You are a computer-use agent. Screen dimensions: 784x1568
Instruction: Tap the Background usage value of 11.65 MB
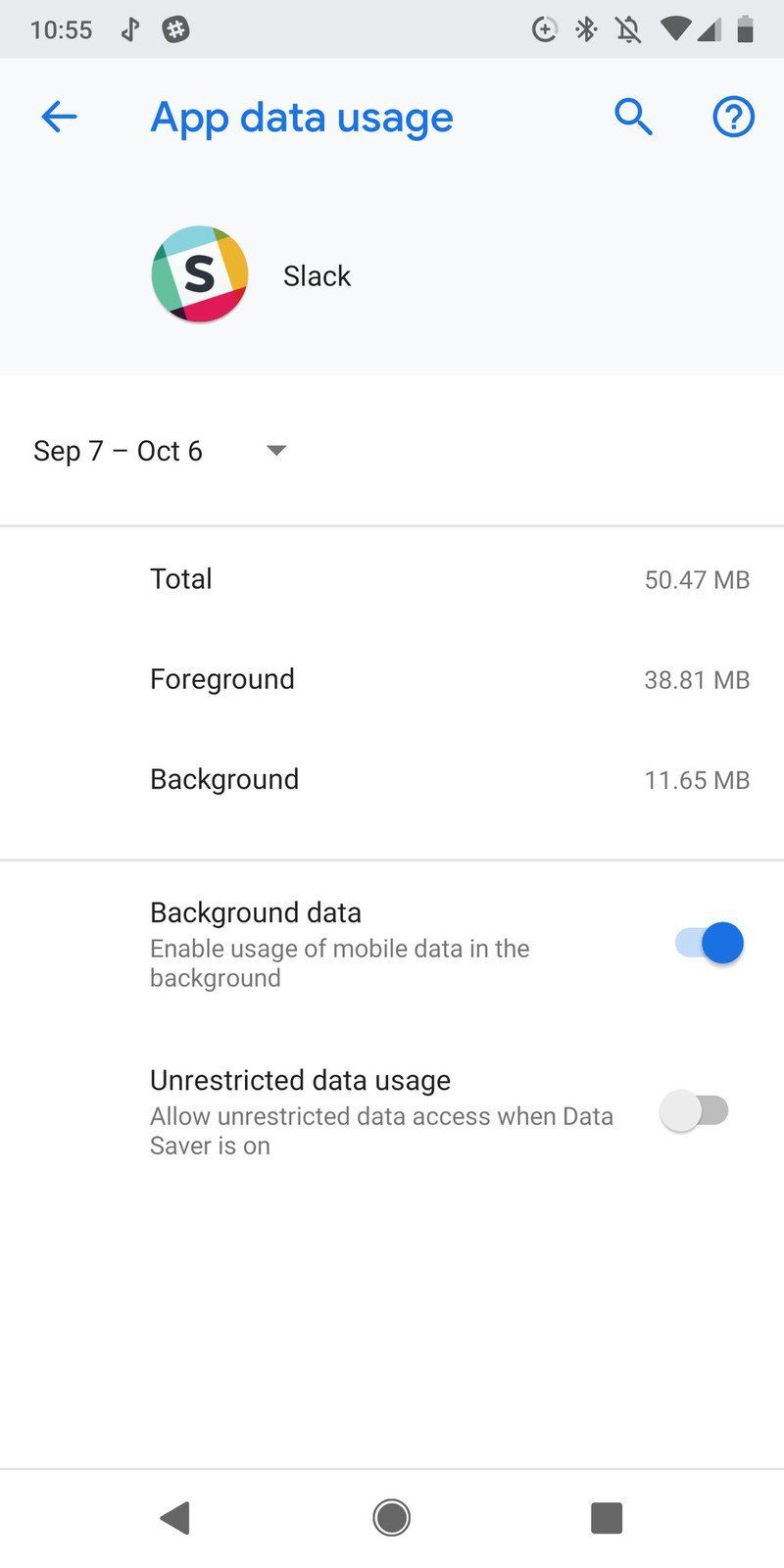click(697, 780)
